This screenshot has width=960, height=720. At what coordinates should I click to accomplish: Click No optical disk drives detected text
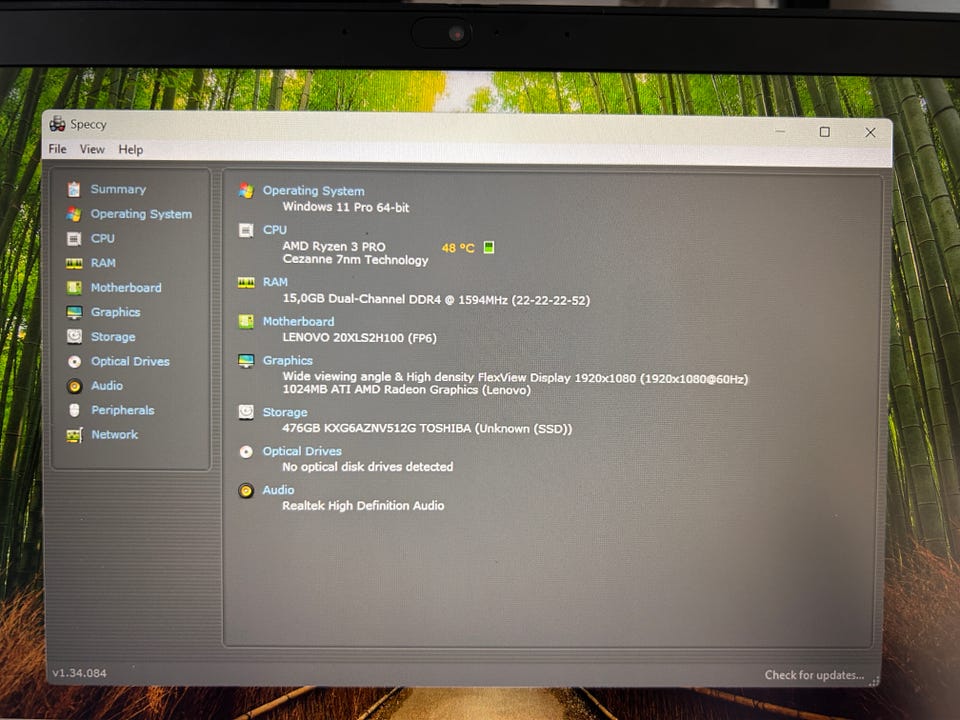click(368, 467)
